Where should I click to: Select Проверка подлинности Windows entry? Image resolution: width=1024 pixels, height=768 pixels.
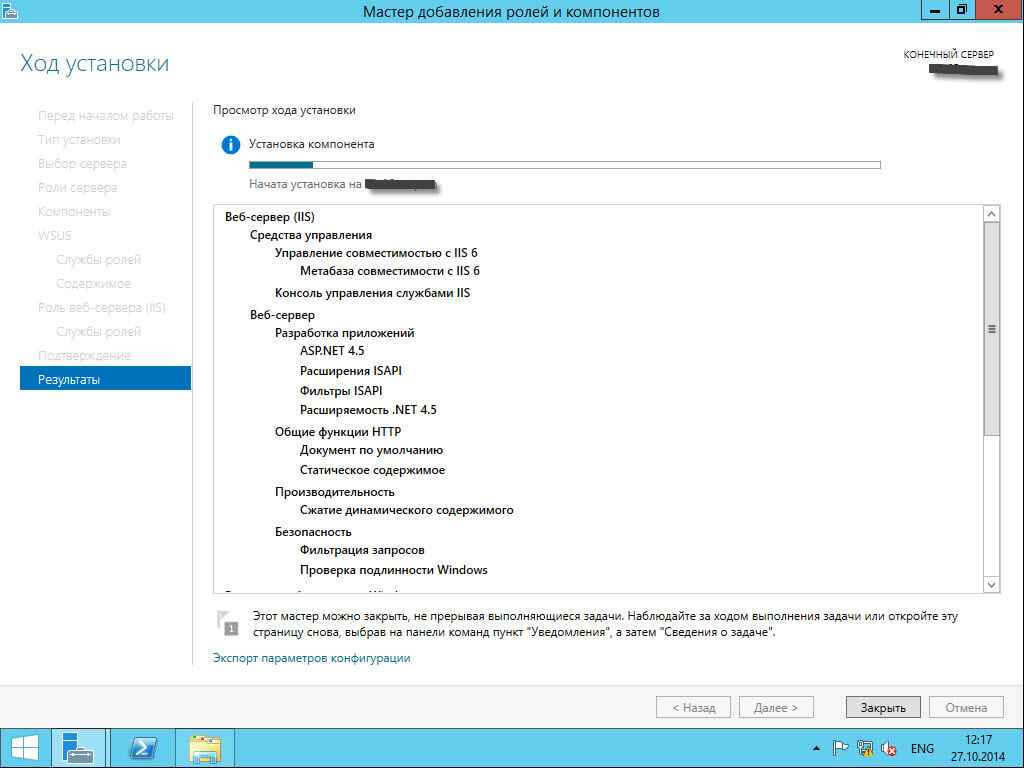(393, 569)
